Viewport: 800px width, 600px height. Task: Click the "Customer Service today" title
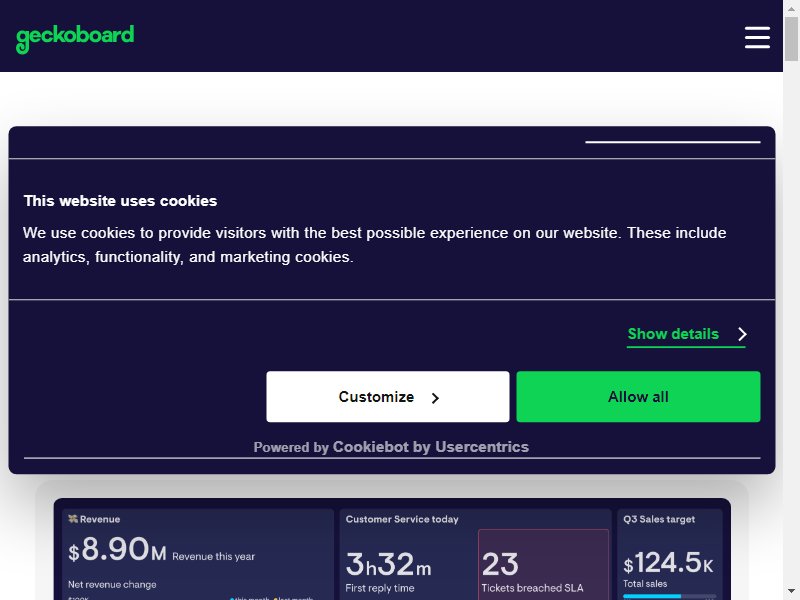[402, 519]
